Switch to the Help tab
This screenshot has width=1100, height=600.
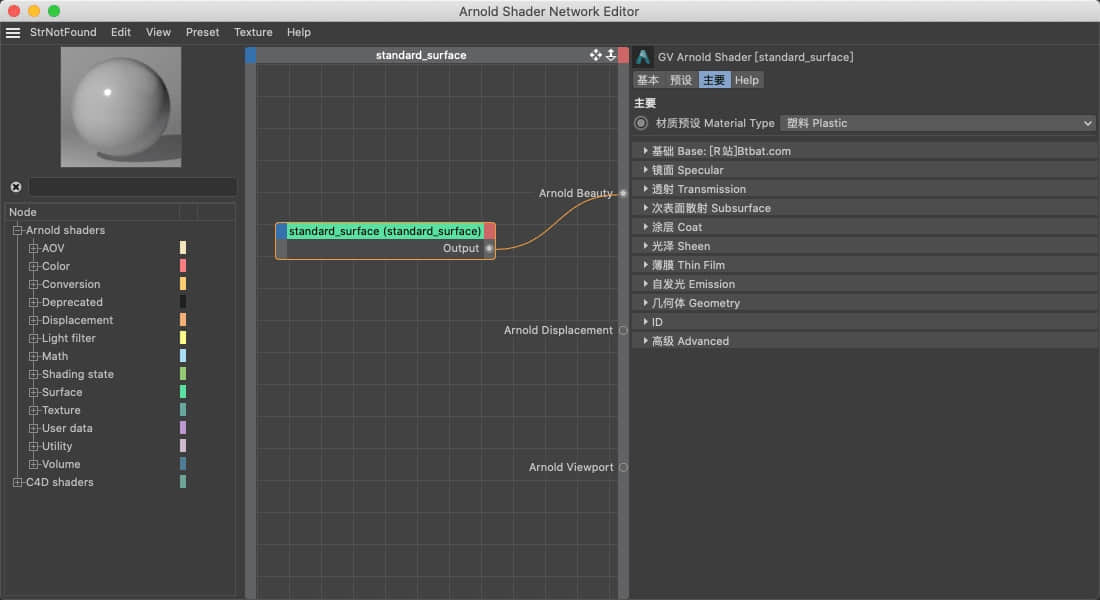click(746, 80)
